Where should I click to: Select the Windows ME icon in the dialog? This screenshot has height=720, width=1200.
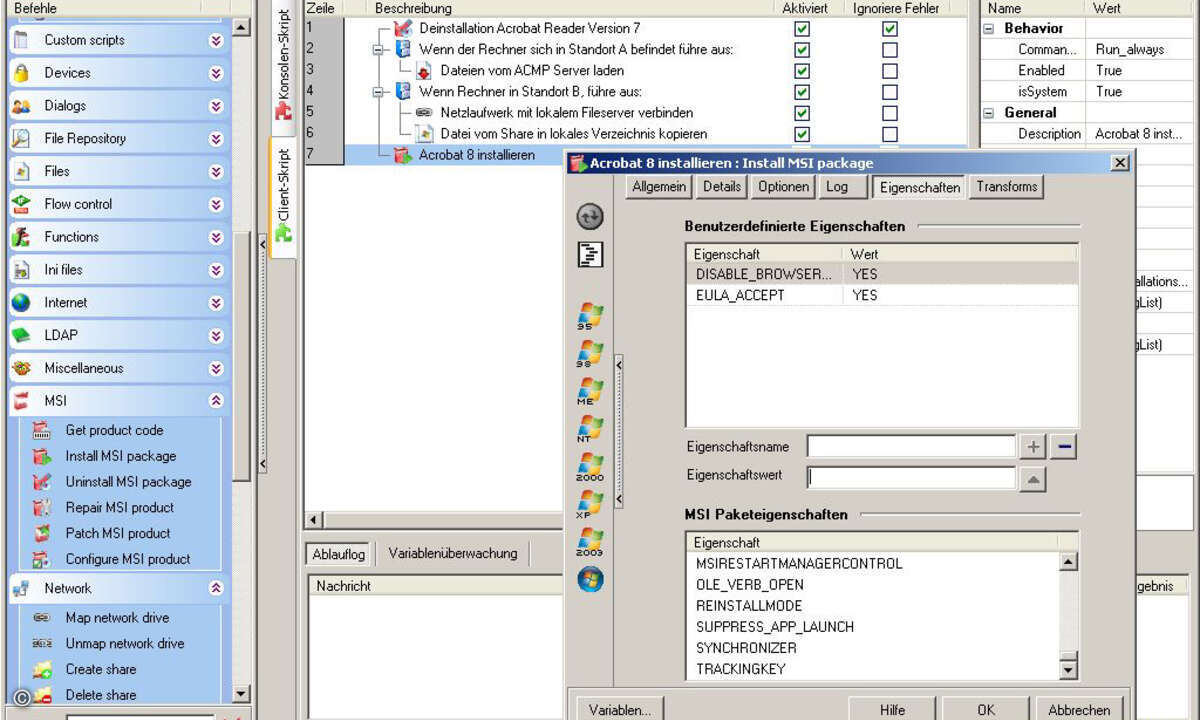pos(590,391)
